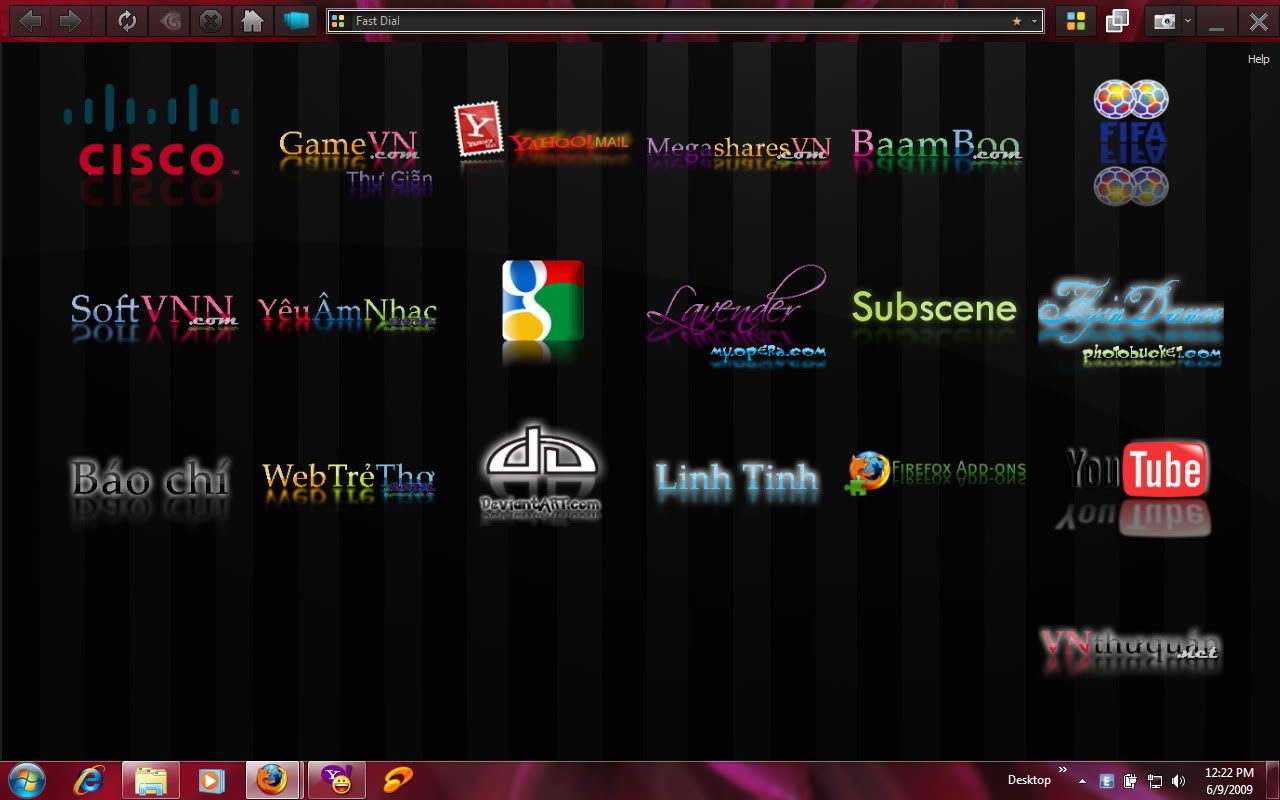Open the Yahoo! Mail dial
Screen dimensions: 1280x800
(x=541, y=135)
